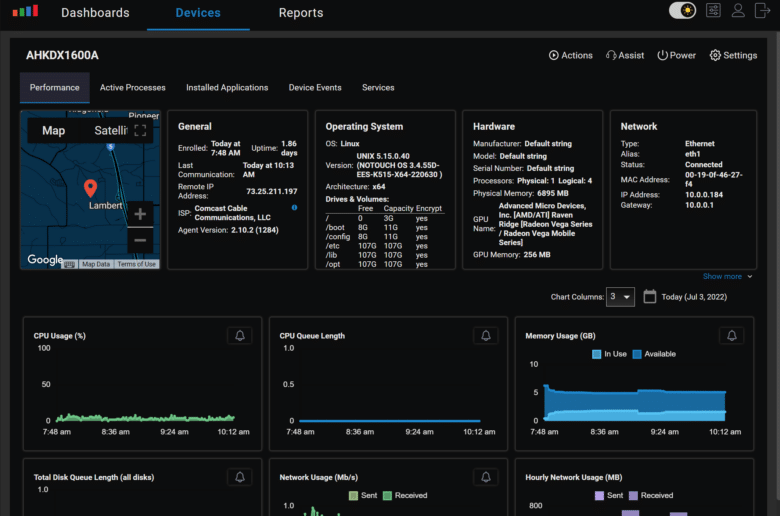The image size is (780, 516).
Task: Zoom in on the map
Action: coord(140,214)
